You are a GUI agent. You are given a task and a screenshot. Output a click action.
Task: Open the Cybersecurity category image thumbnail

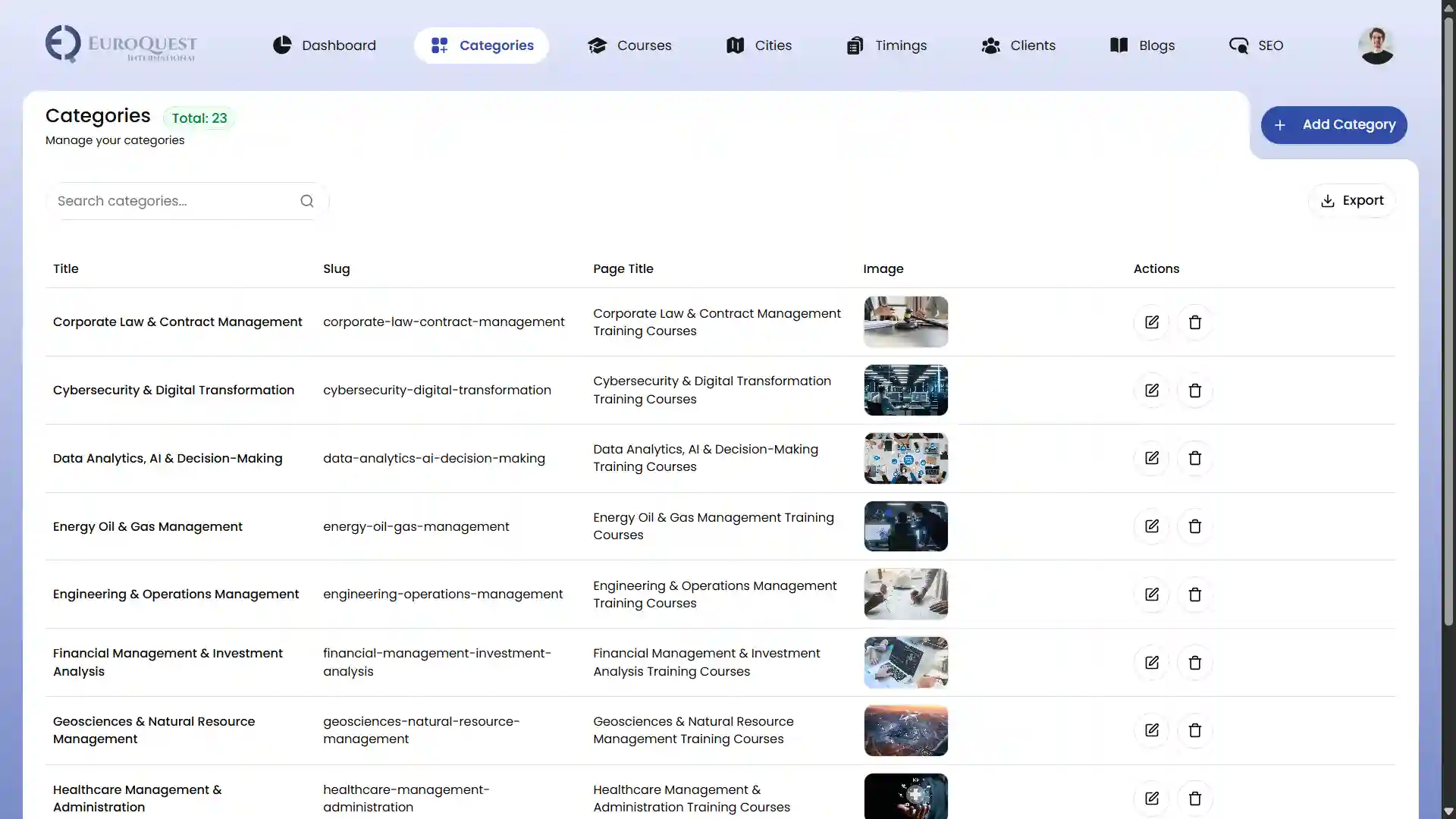905,390
